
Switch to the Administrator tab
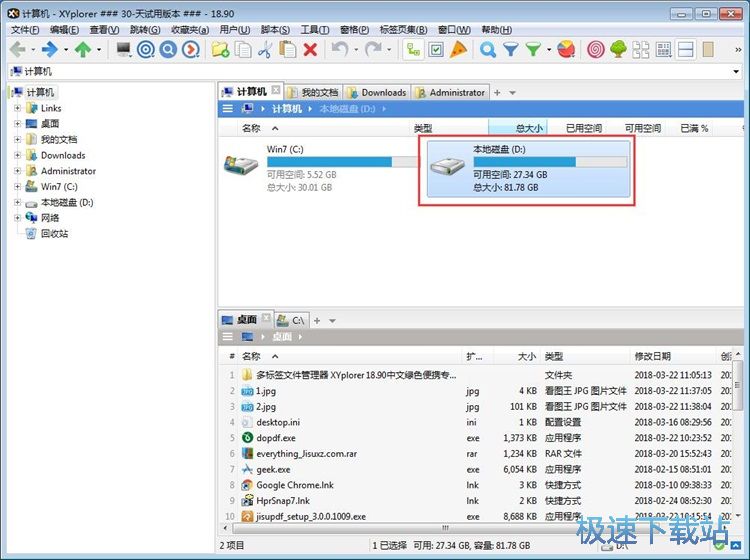click(x=451, y=92)
